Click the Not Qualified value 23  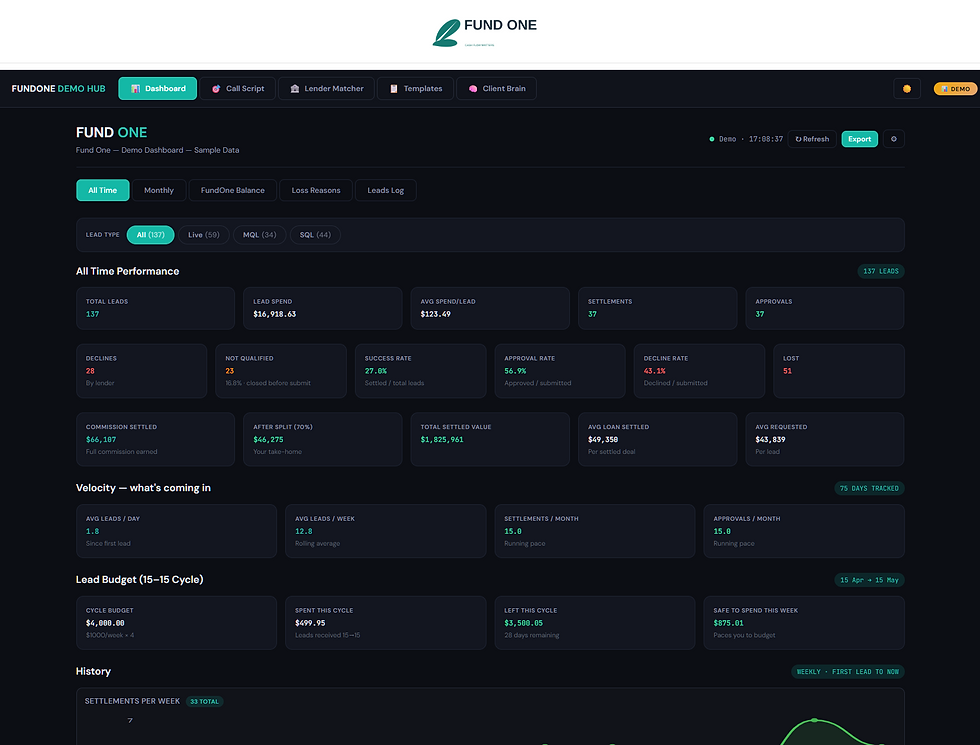click(x=229, y=371)
